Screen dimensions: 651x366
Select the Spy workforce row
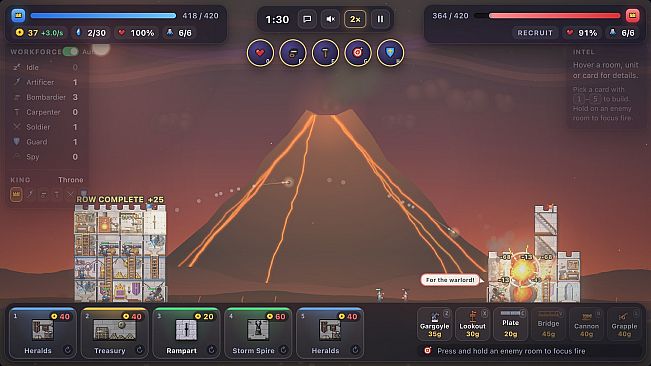(45, 157)
